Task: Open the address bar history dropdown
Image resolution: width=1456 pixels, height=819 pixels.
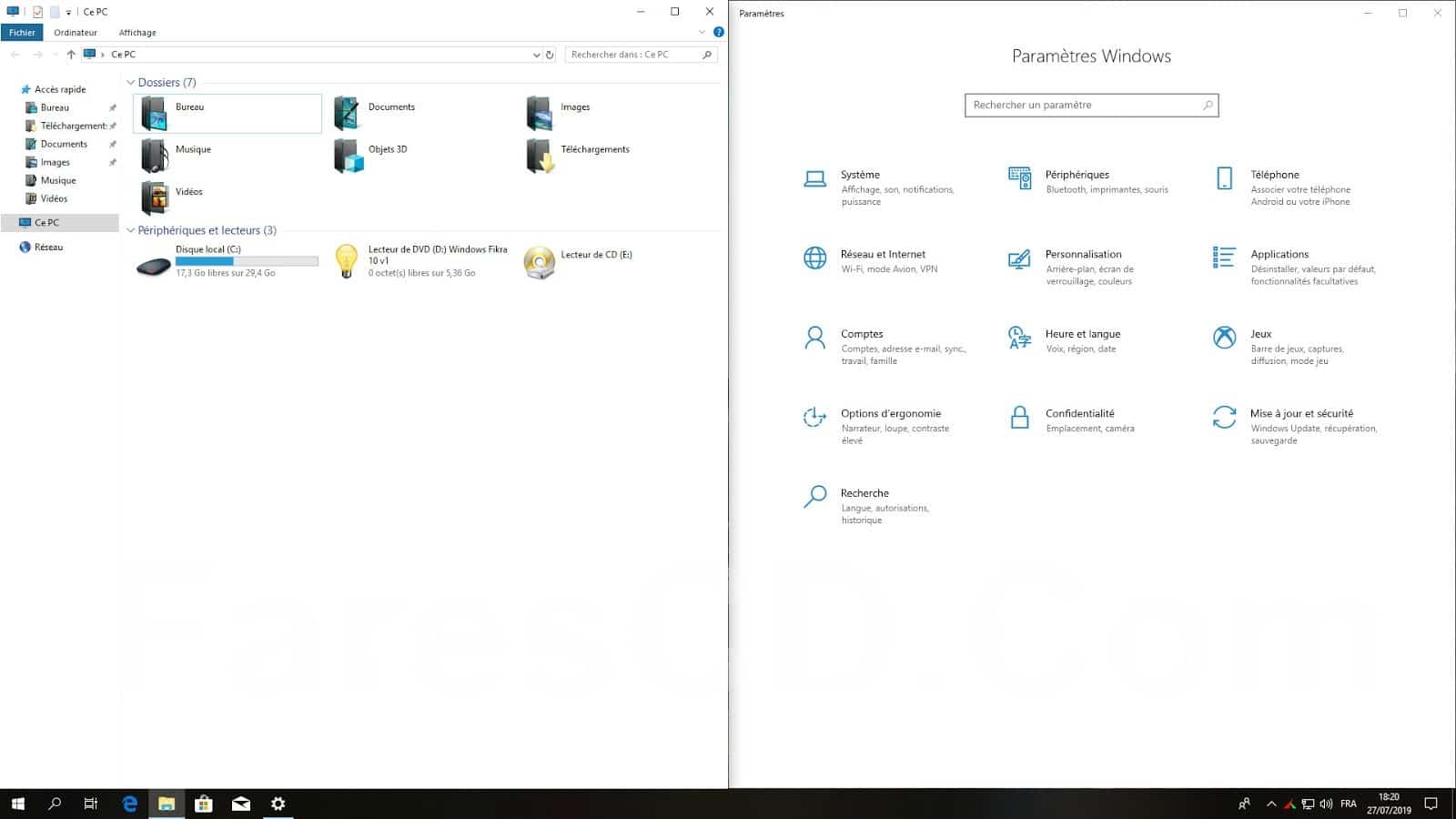Action: pyautogui.click(x=536, y=55)
